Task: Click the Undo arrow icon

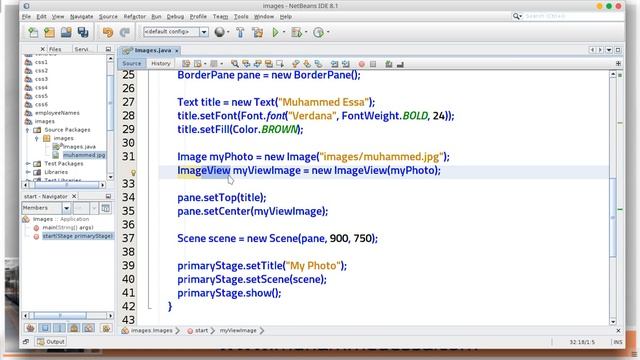Action: click(x=108, y=32)
